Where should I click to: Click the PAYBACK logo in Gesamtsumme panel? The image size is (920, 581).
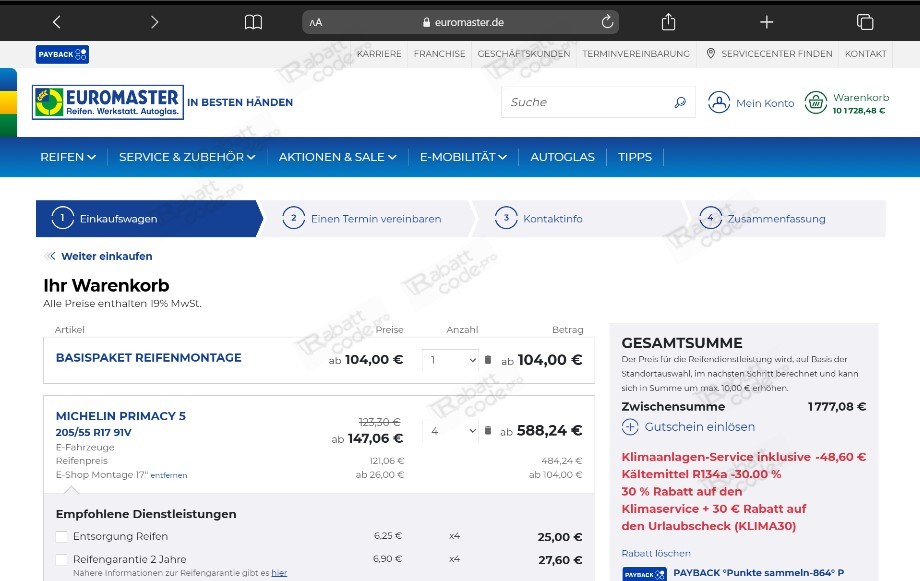pos(644,574)
